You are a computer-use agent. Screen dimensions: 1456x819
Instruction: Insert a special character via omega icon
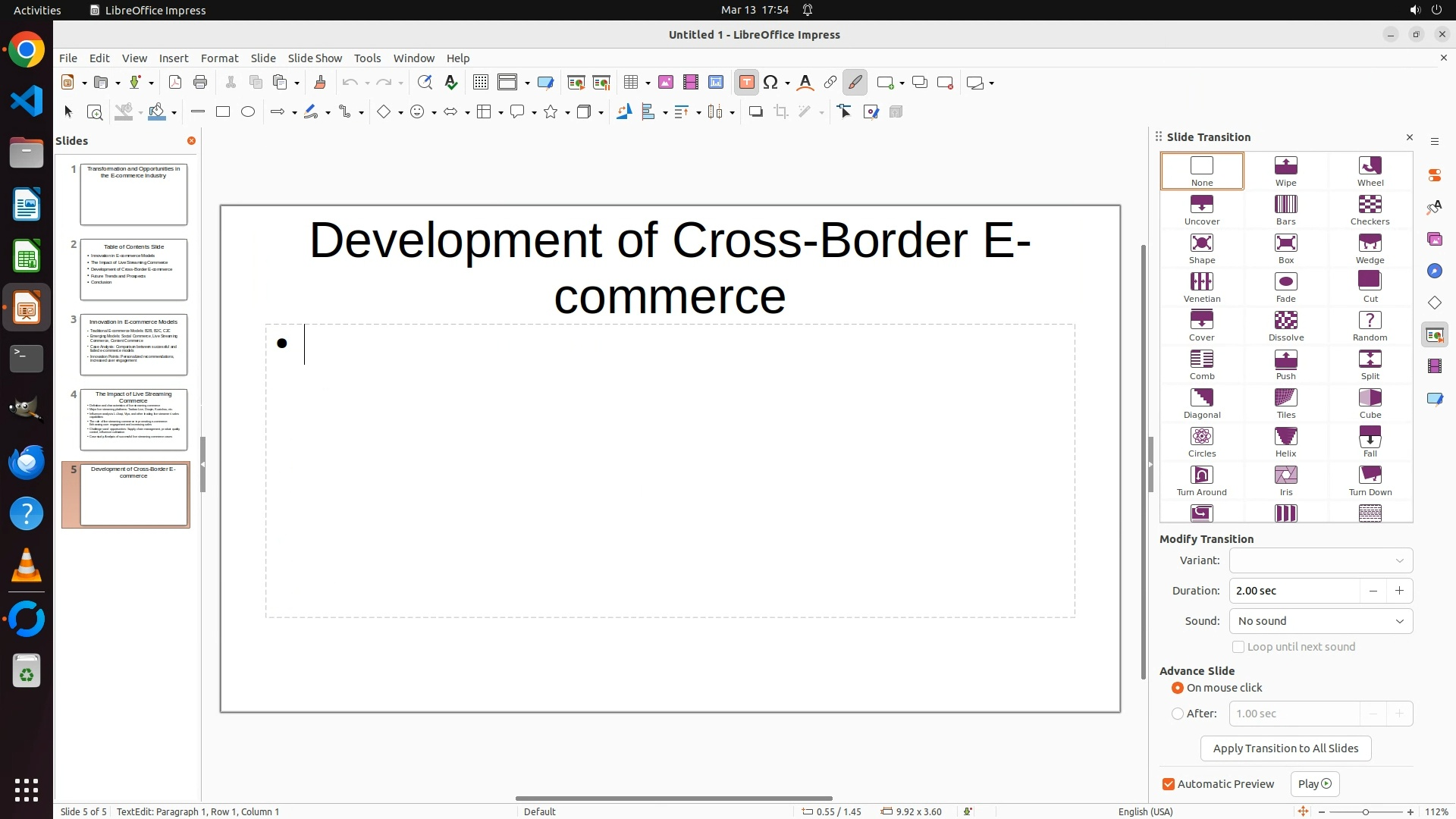coord(770,83)
